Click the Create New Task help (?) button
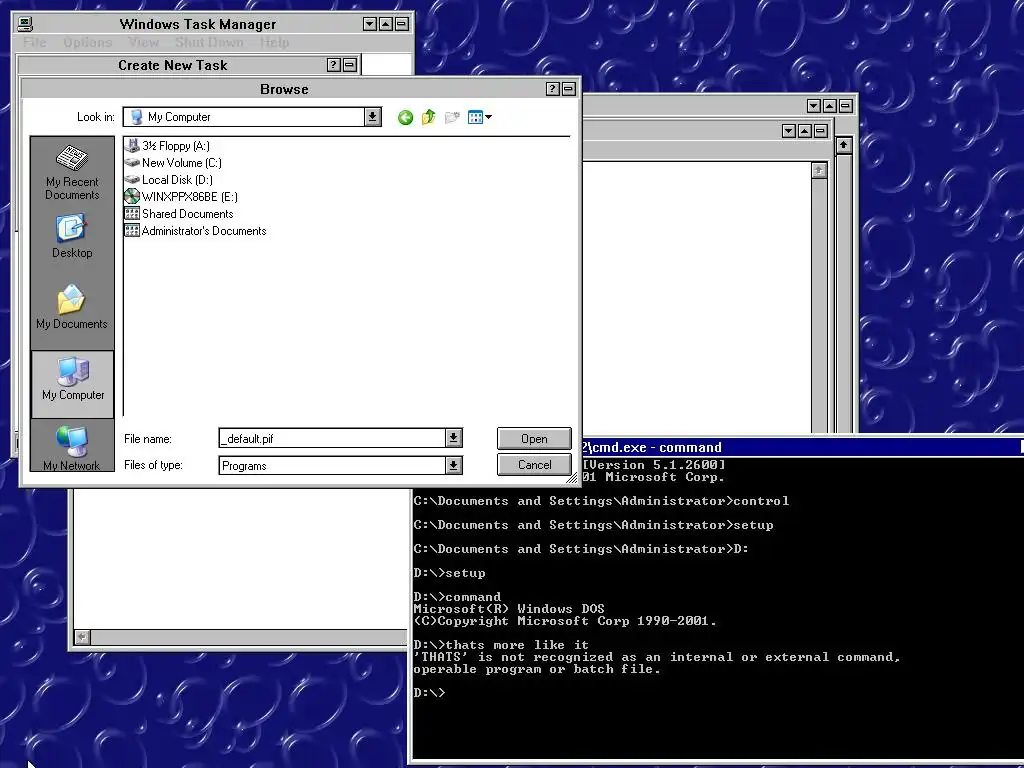Image resolution: width=1024 pixels, height=768 pixels. (x=333, y=65)
